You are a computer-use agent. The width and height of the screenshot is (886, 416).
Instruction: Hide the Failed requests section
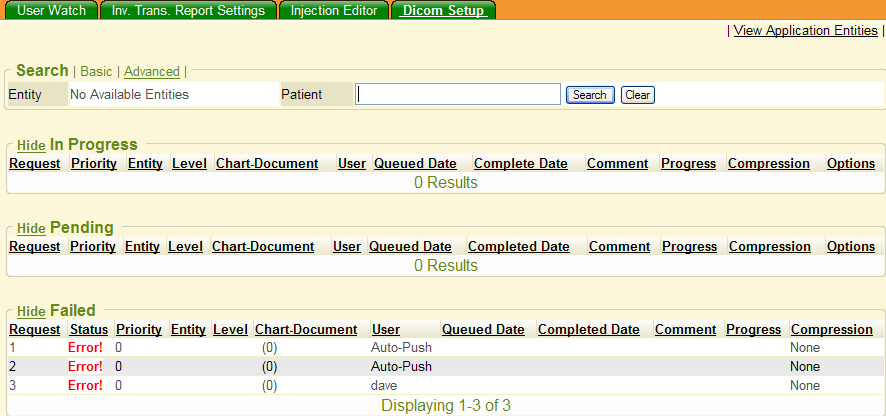pyautogui.click(x=31, y=312)
